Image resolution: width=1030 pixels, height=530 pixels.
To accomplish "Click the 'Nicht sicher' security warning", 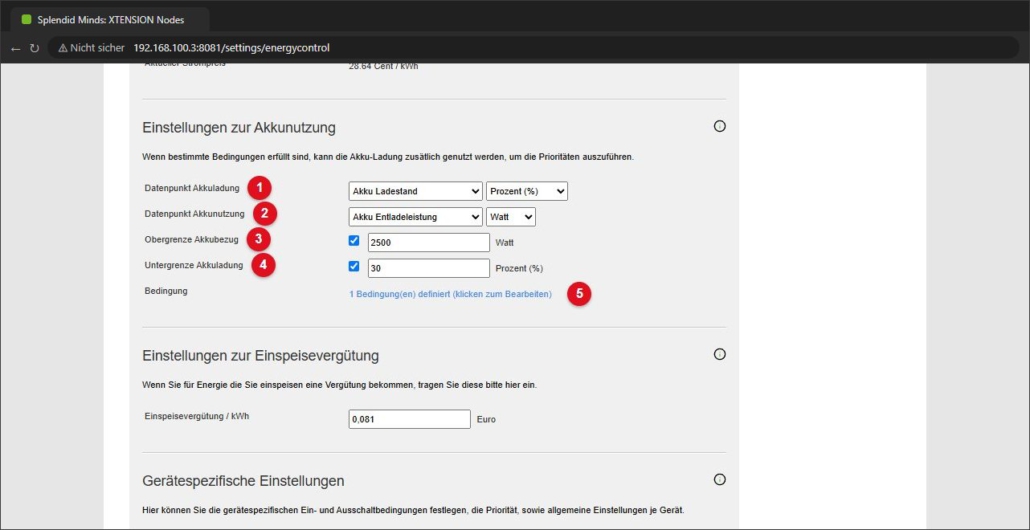I will [x=91, y=48].
